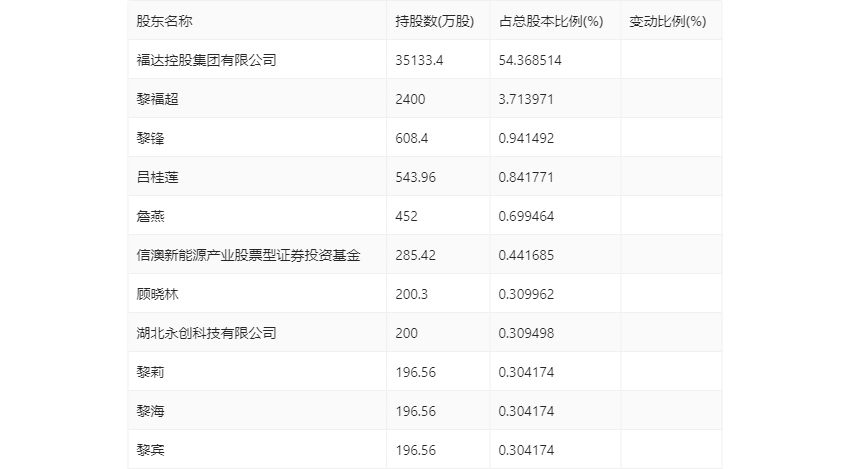Screen dimensions: 850x469
Task: Select shareholder 吕桂莲
Action: 157,177
